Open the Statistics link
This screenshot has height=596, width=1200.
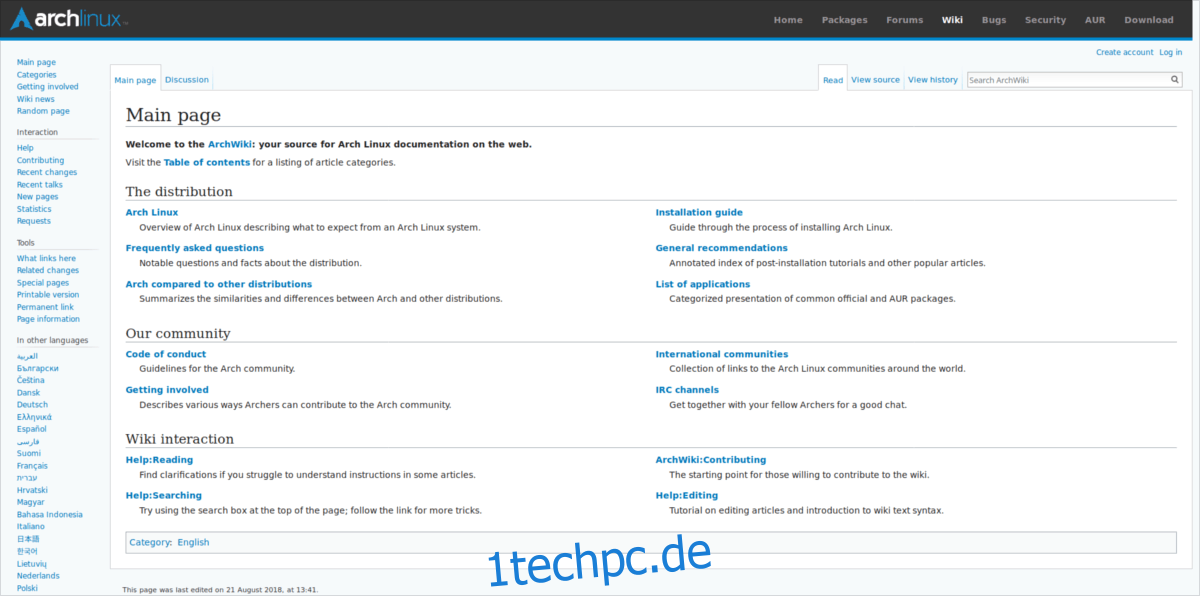[34, 209]
